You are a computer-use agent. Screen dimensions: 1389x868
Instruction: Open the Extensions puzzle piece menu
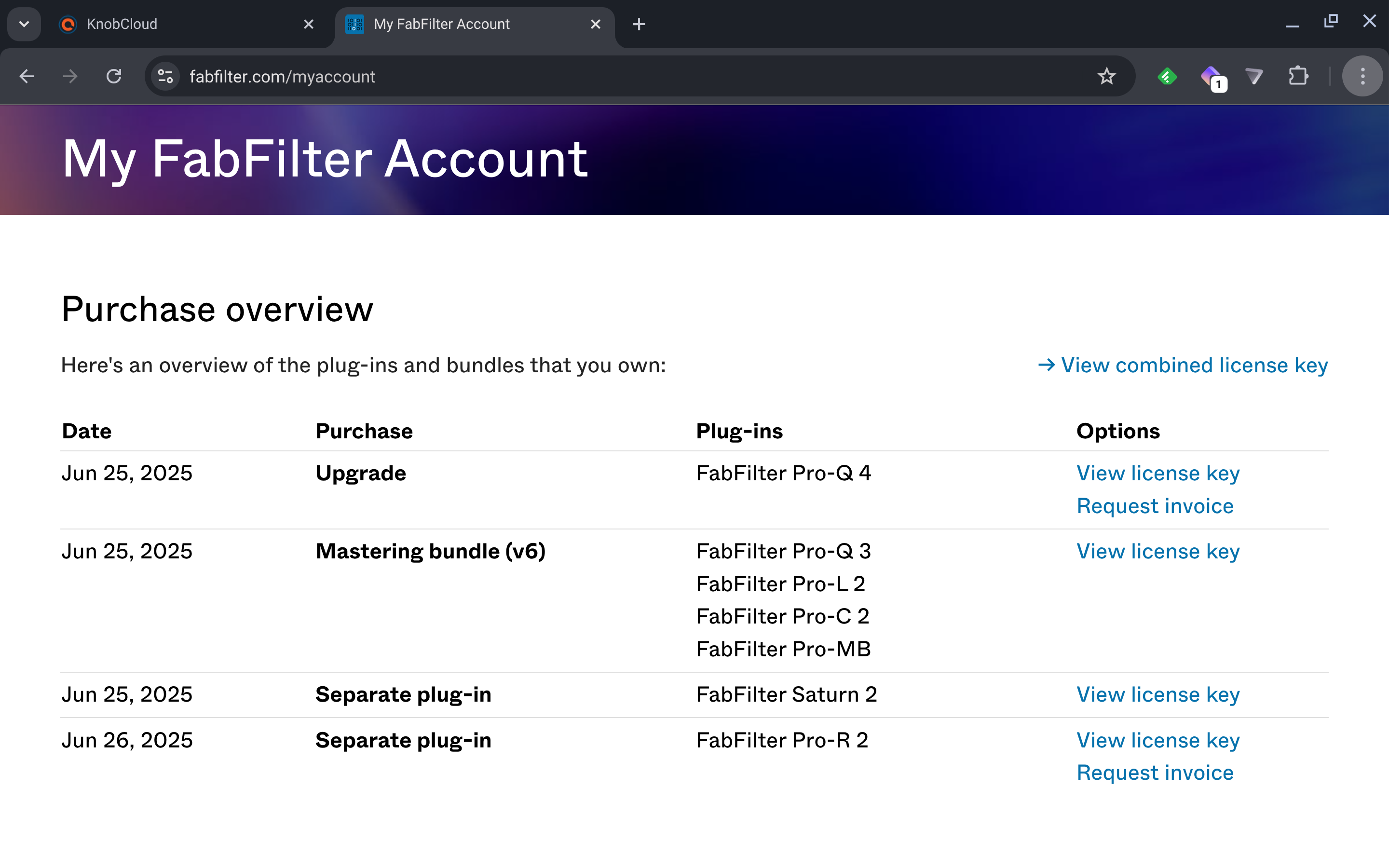point(1298,76)
